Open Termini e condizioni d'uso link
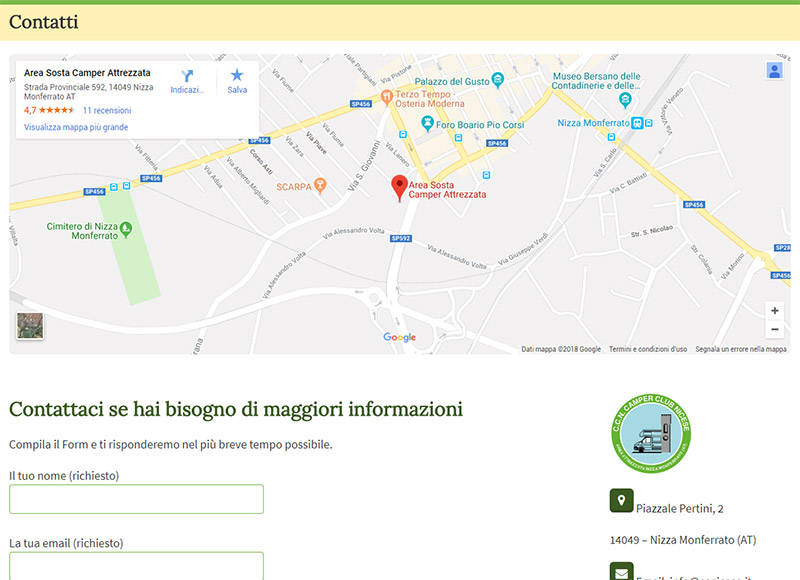This screenshot has width=800, height=580. coord(648,349)
